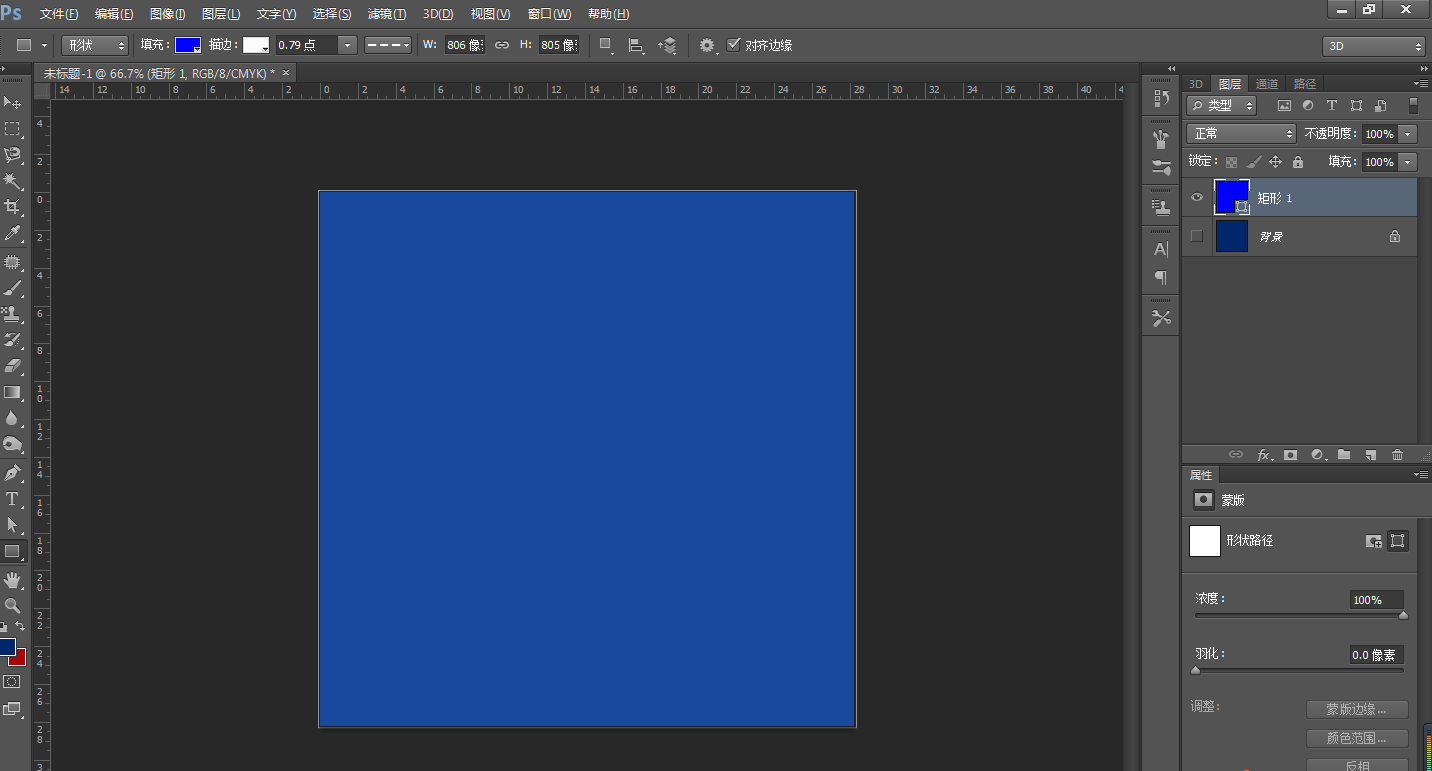
Task: Uncheck the 对齐边缘 checkbox
Action: pos(734,45)
